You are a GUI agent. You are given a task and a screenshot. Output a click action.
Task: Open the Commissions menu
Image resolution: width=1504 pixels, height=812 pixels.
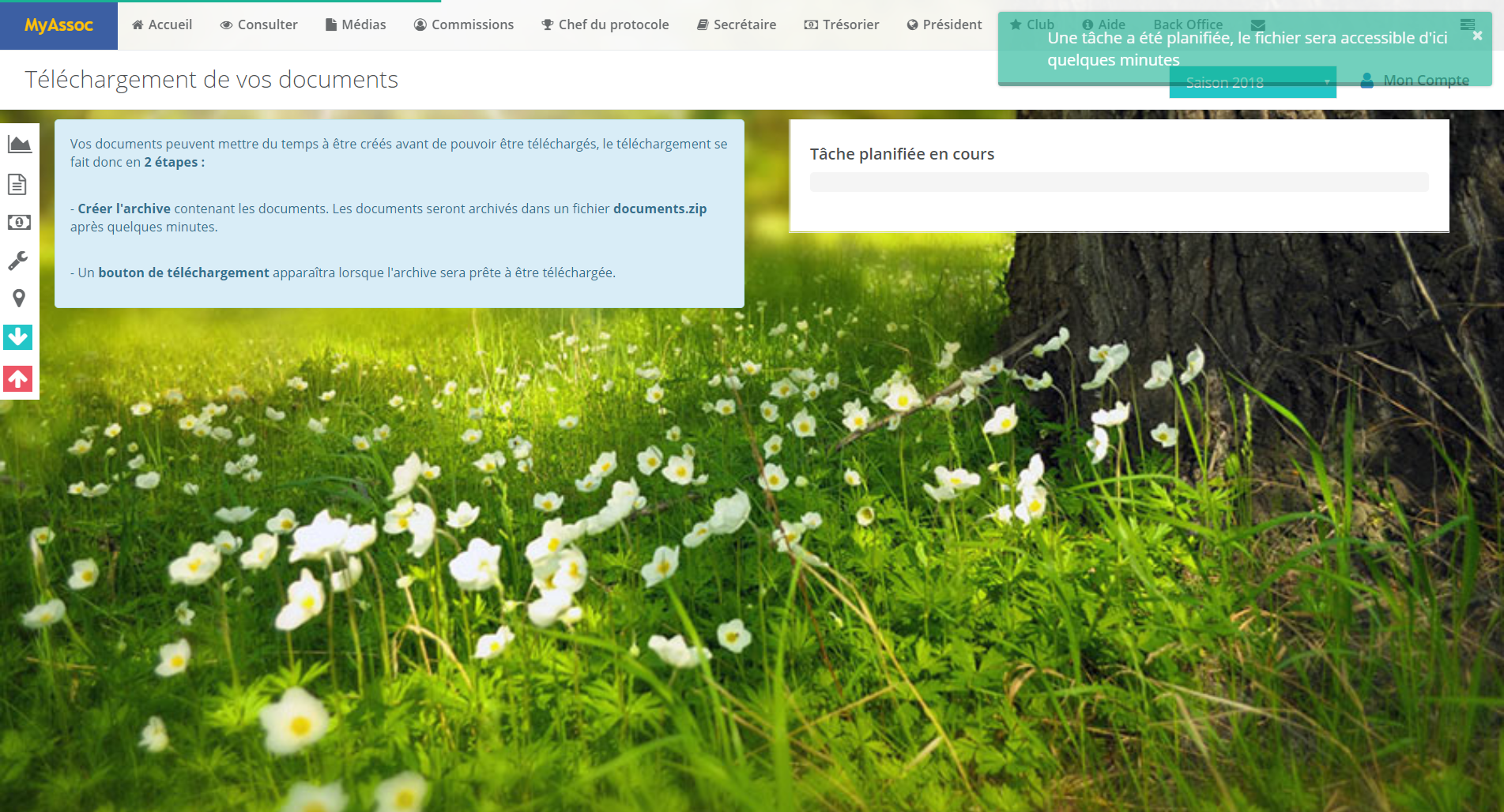(464, 24)
